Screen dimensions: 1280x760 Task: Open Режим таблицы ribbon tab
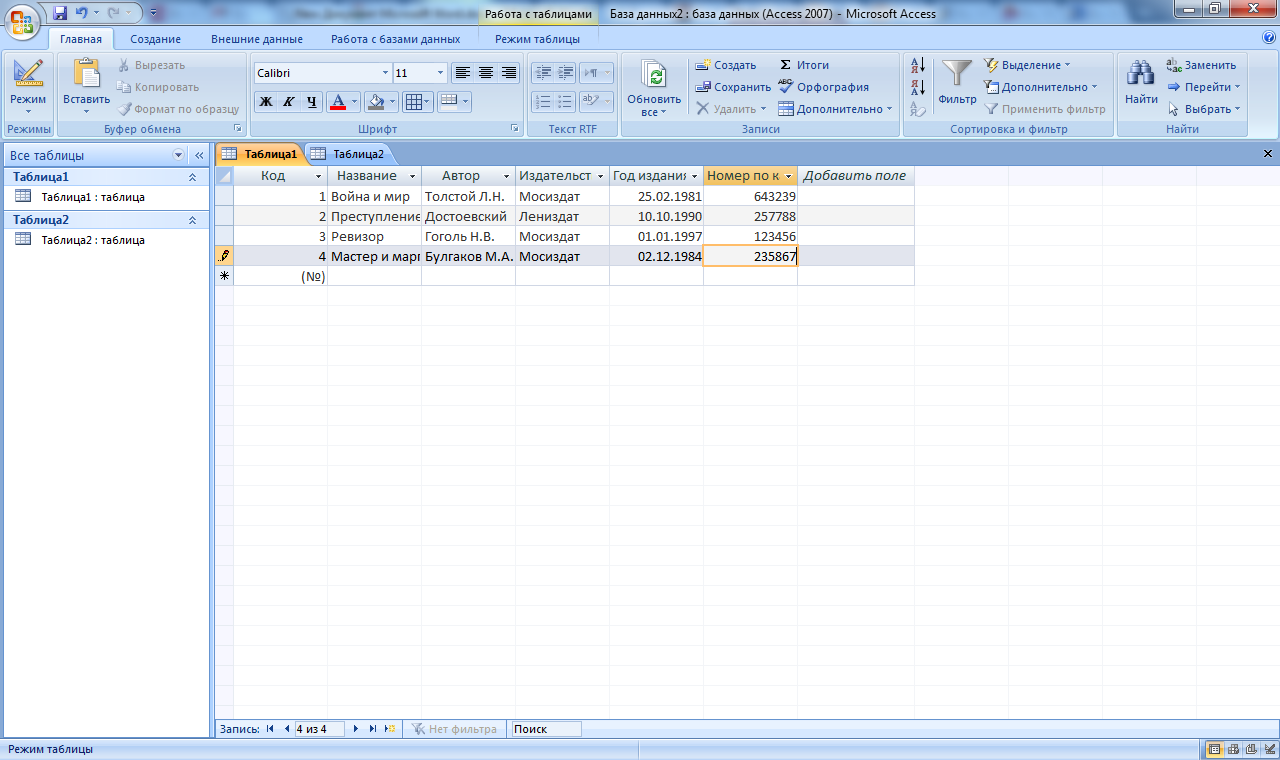[537, 39]
